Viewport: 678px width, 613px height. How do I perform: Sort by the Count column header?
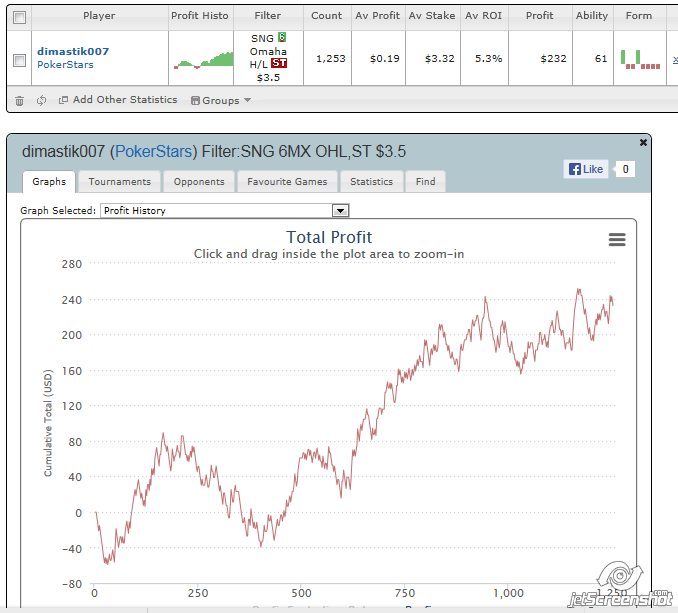coord(327,16)
